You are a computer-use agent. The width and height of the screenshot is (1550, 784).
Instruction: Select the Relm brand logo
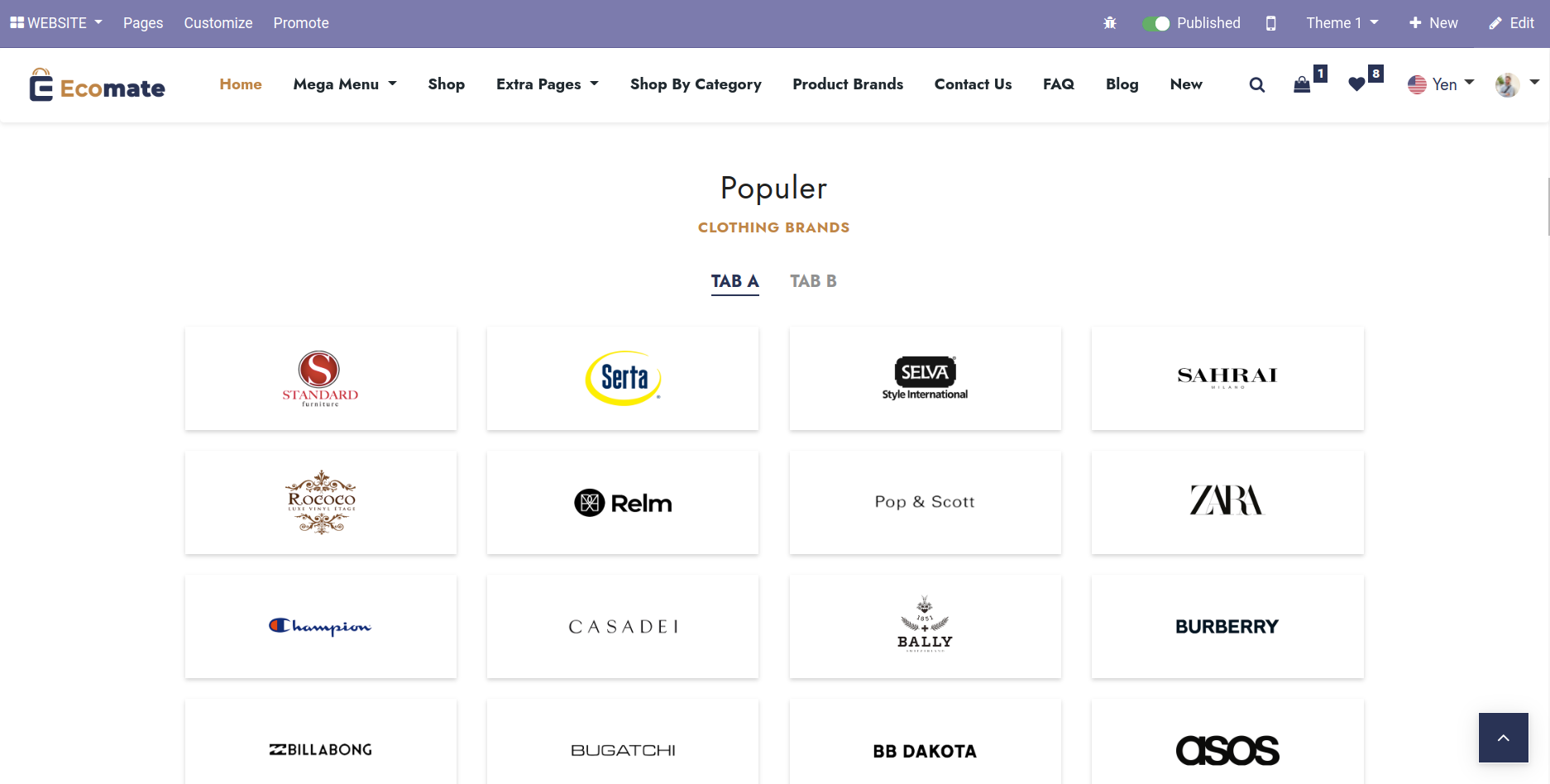tap(623, 503)
